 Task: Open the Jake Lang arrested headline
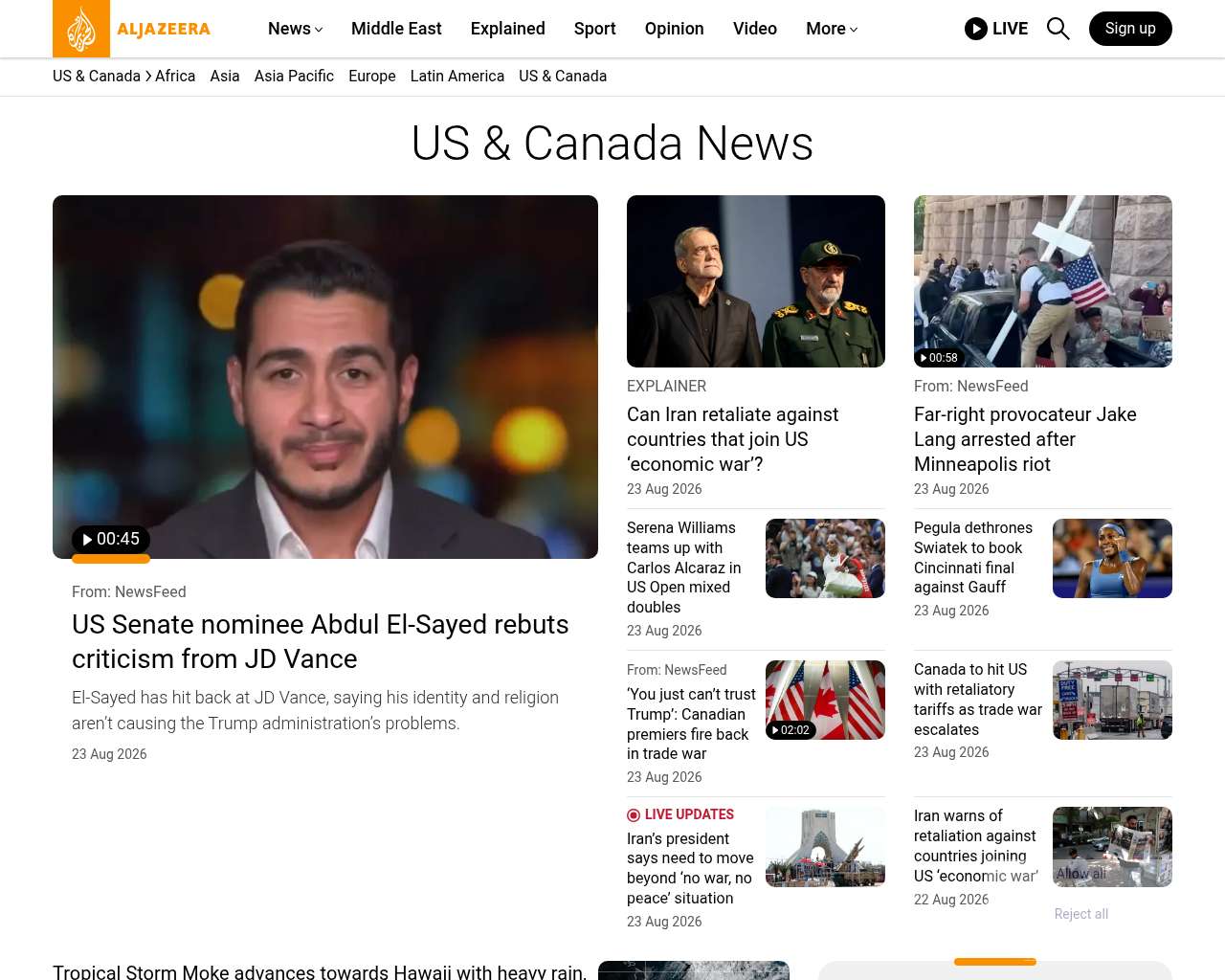pyautogui.click(x=1025, y=439)
